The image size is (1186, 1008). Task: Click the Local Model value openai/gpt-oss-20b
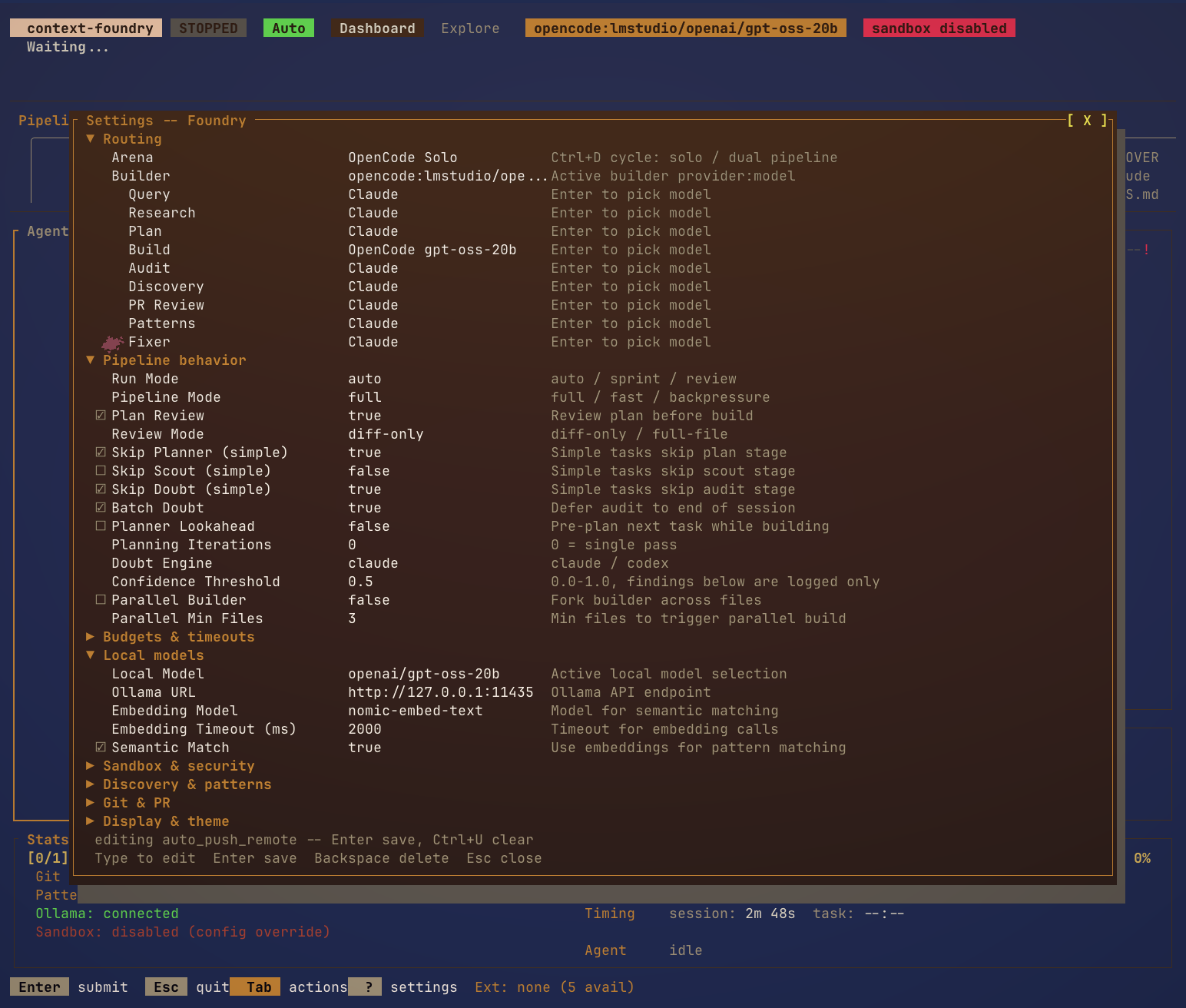point(424,674)
